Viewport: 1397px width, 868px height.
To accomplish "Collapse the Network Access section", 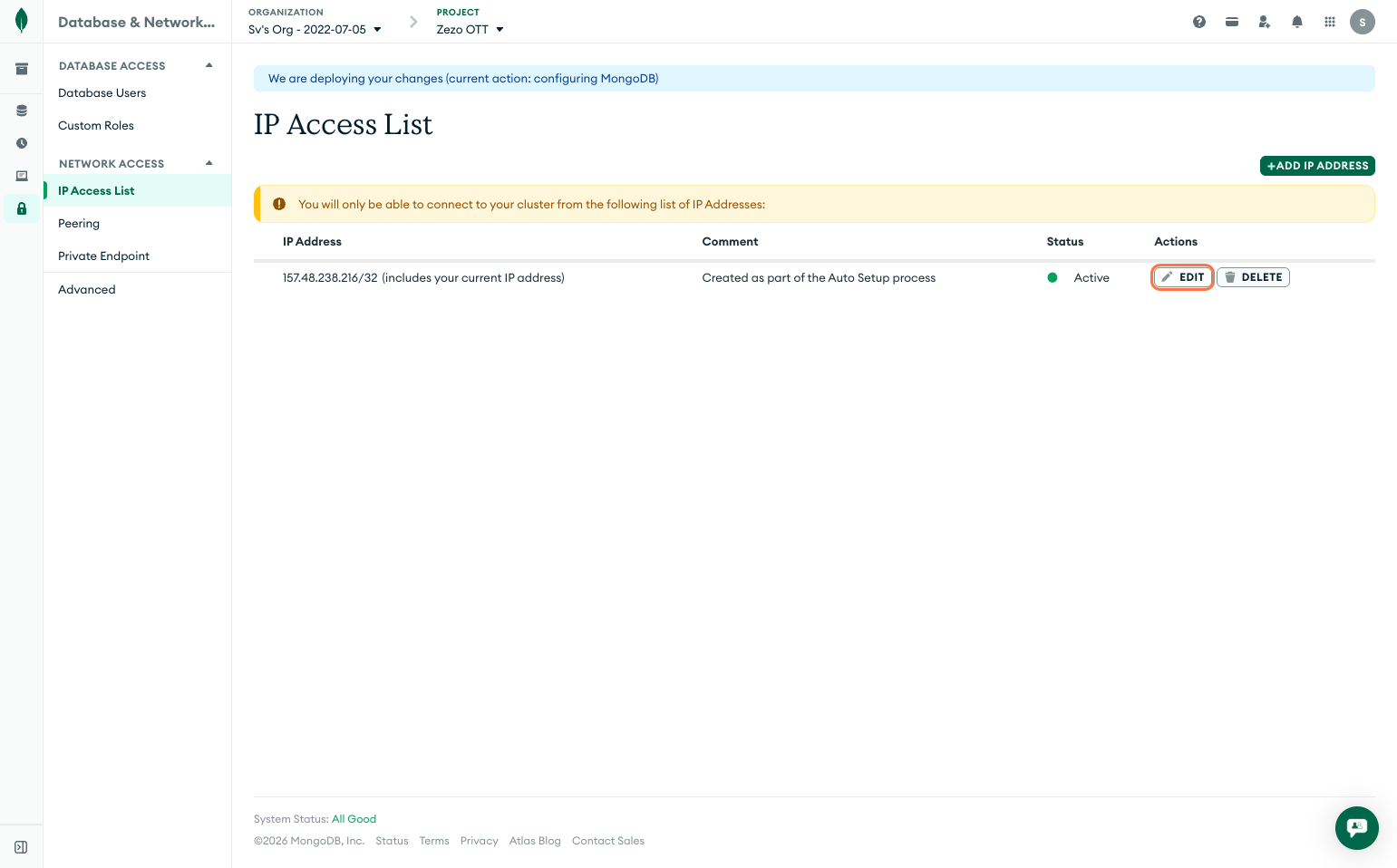I will pos(209,163).
